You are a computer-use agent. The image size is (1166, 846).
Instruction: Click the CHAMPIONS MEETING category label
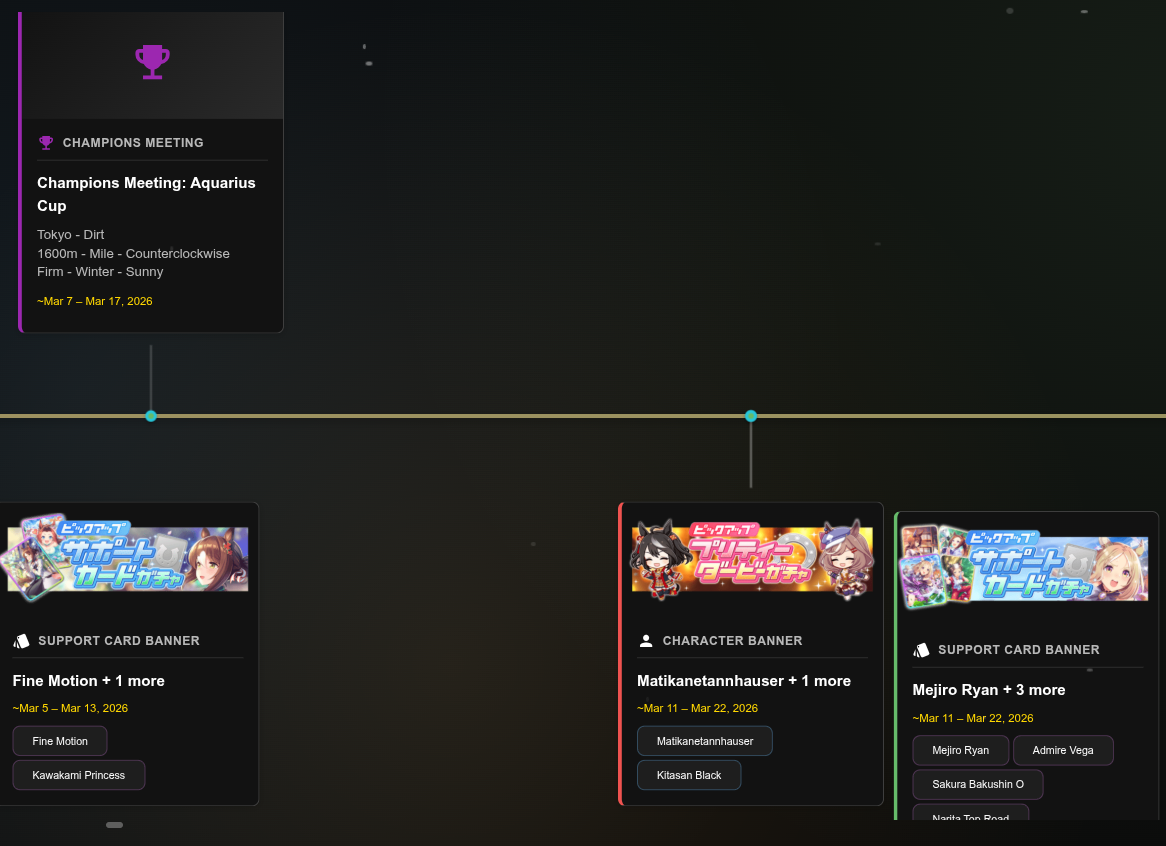tap(133, 143)
